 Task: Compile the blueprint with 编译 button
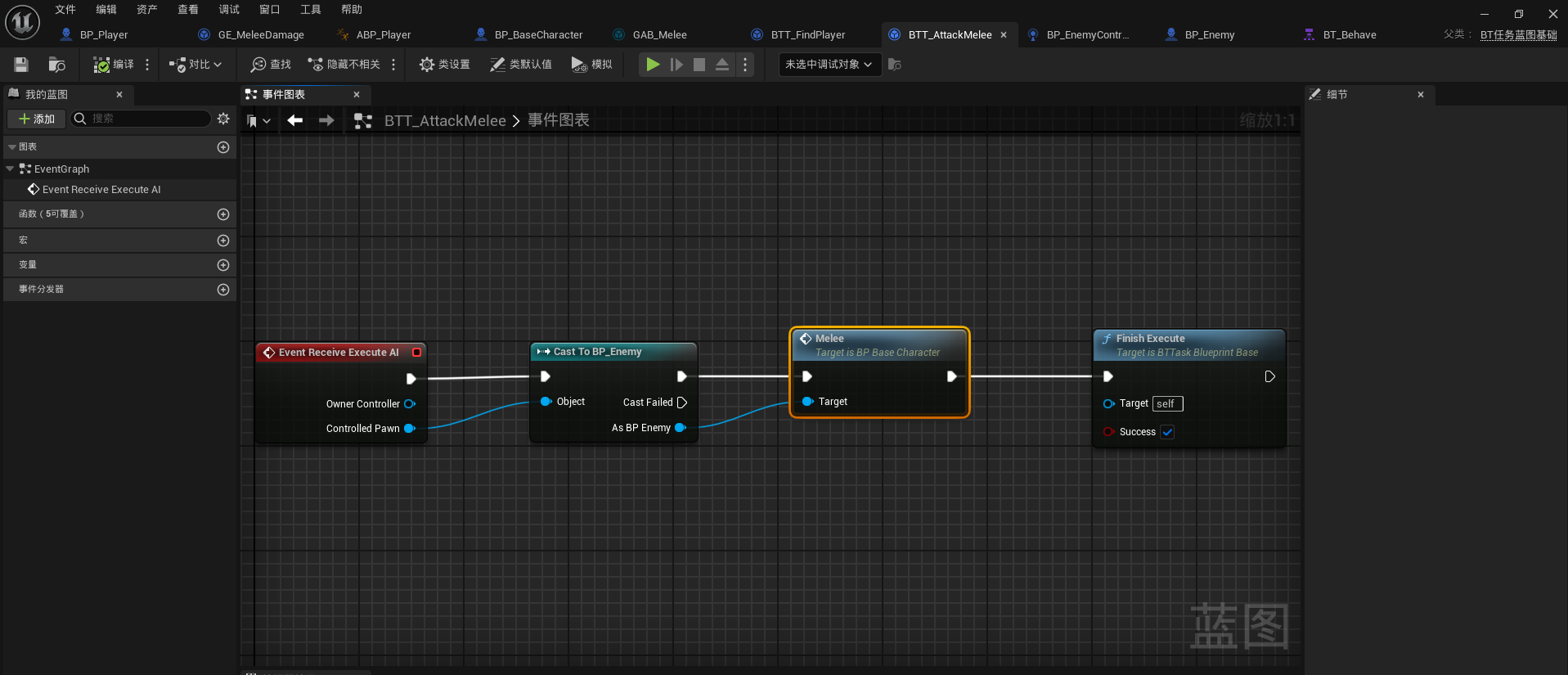113,65
